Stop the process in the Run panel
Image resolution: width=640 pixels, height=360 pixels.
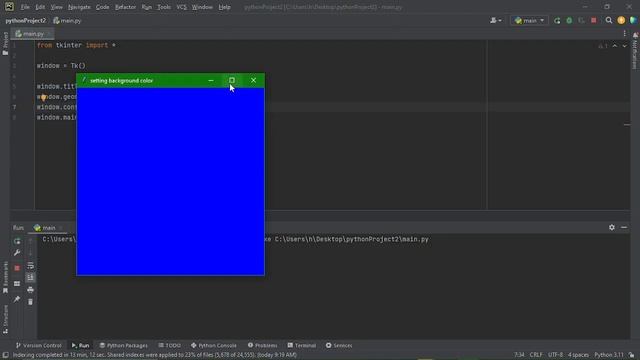(x=17, y=268)
